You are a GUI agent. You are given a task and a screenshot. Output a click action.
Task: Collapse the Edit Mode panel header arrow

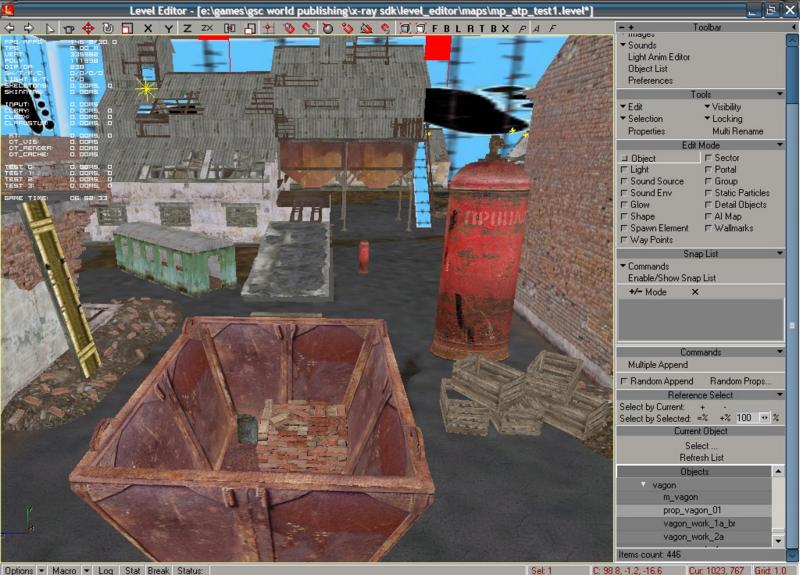780,145
